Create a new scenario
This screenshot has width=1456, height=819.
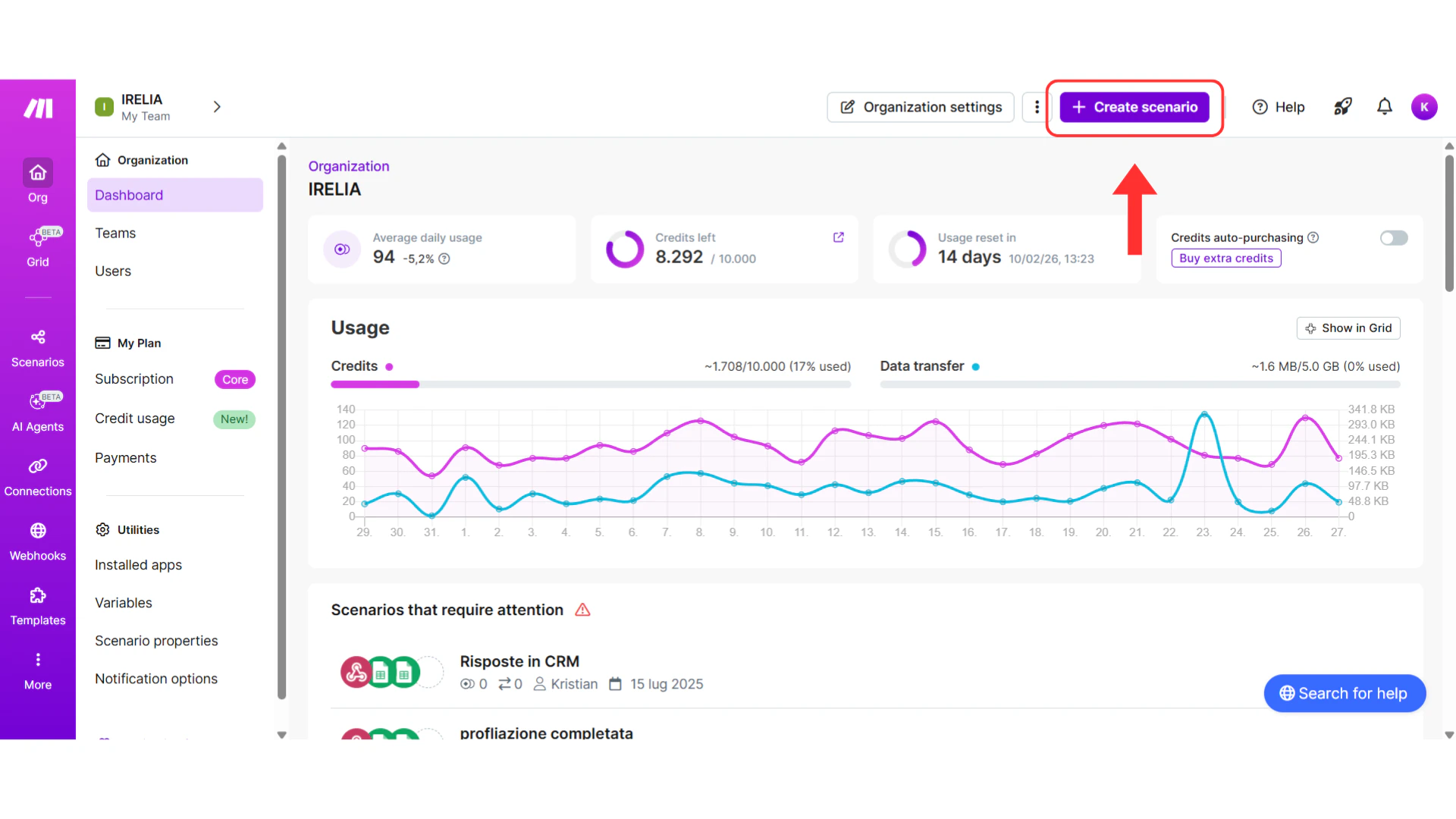[x=1134, y=107]
